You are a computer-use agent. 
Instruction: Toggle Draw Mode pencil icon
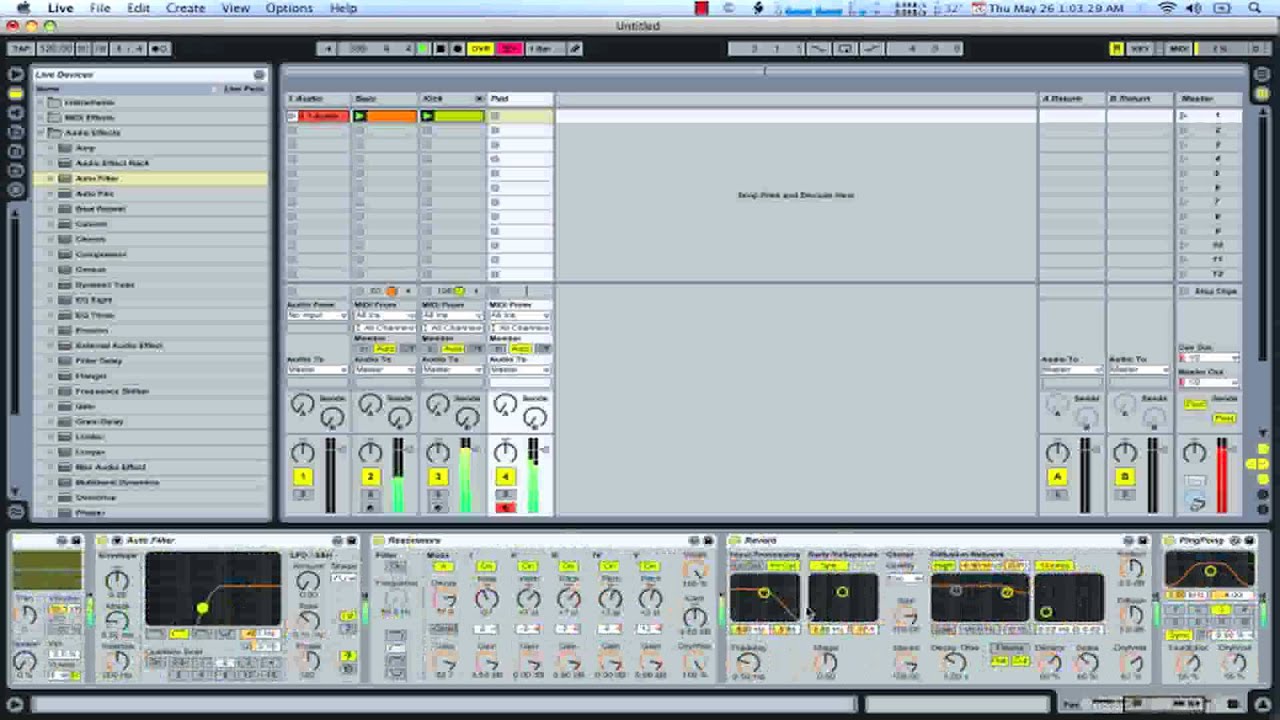coord(576,48)
